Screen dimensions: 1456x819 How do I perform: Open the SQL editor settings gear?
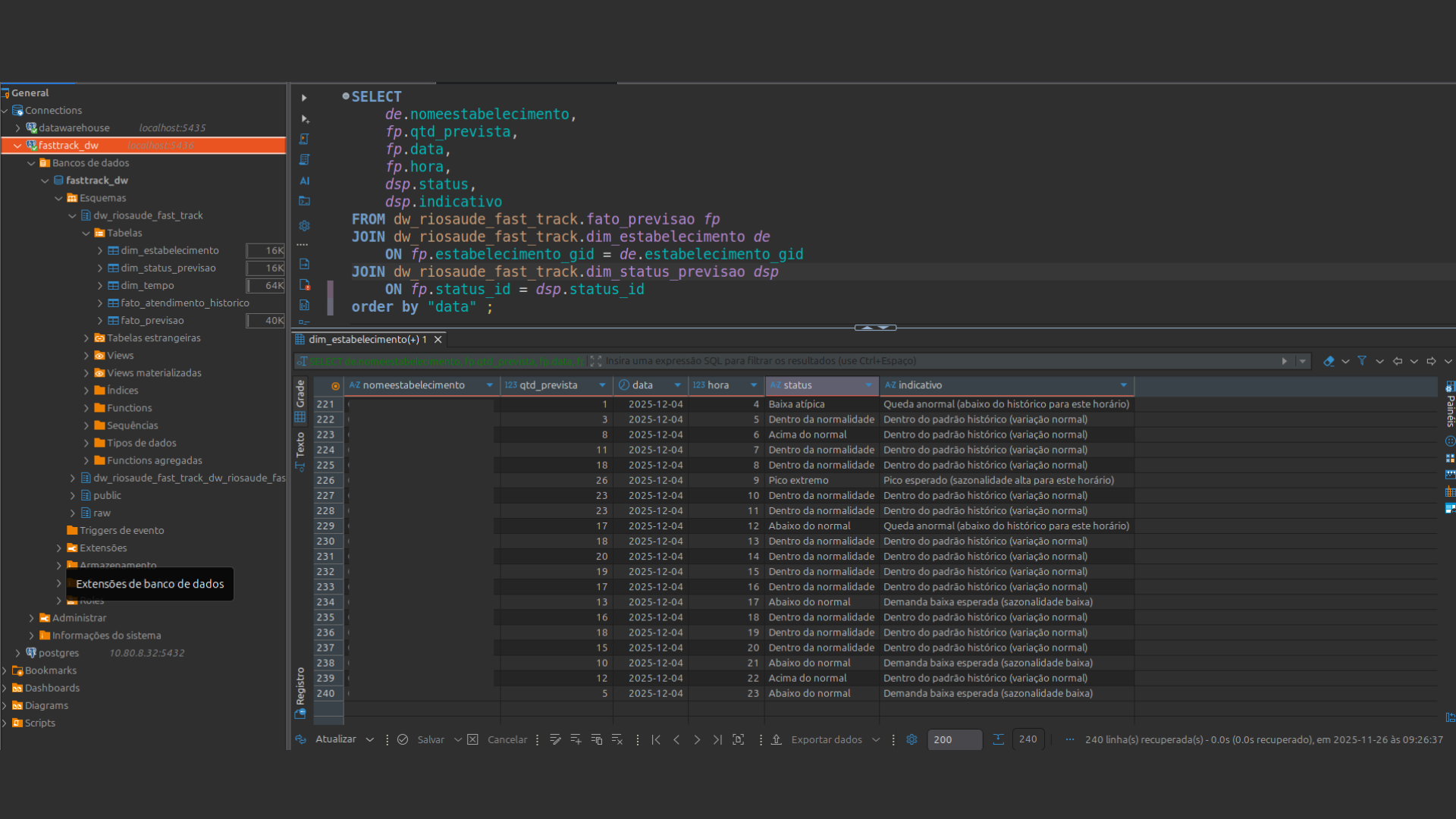(x=305, y=225)
